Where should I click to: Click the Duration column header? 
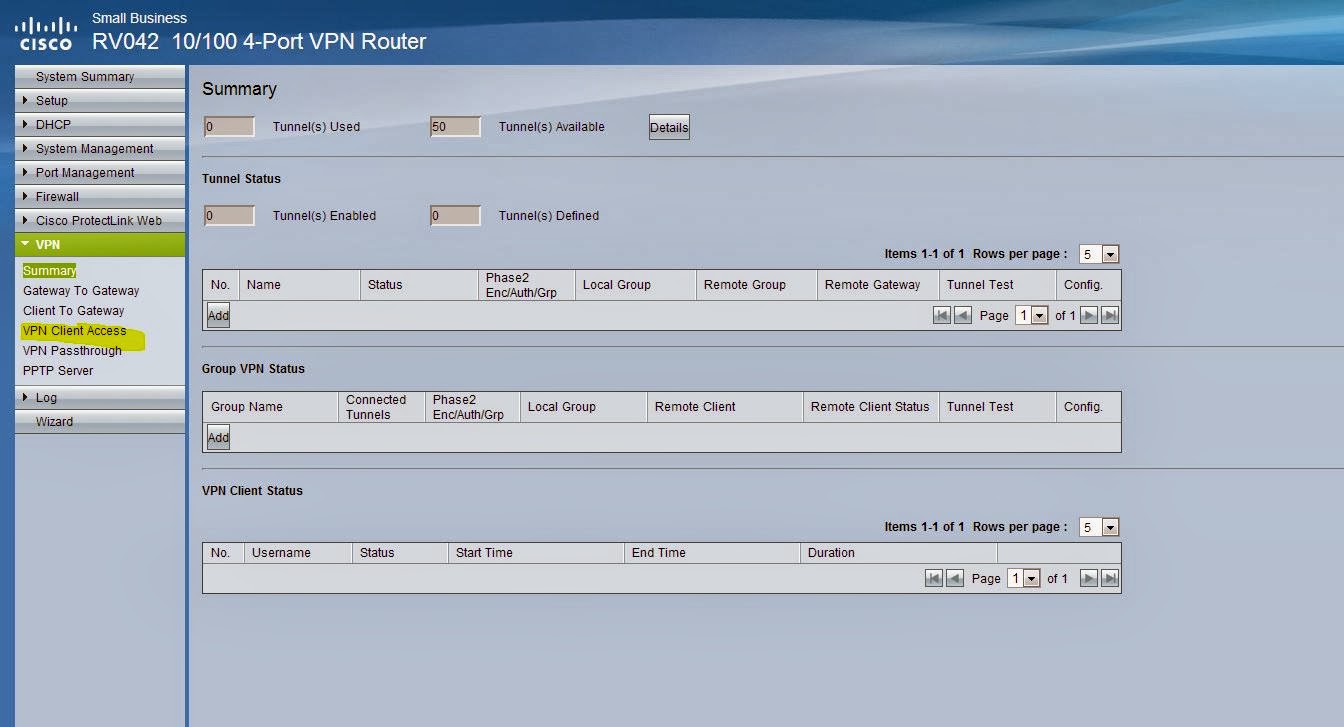coord(899,552)
